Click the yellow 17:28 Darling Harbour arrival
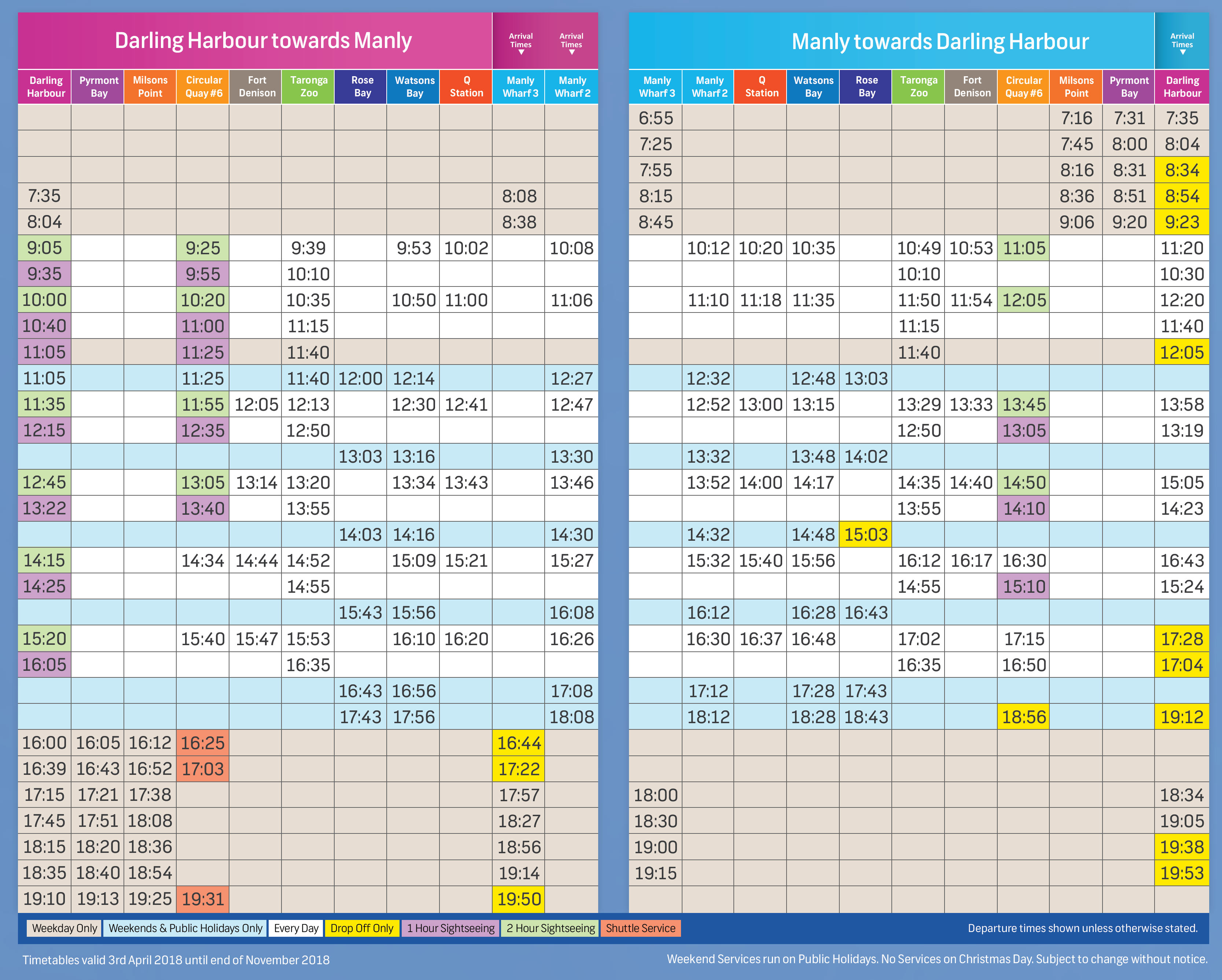This screenshot has height=980, width=1222. click(x=1182, y=639)
